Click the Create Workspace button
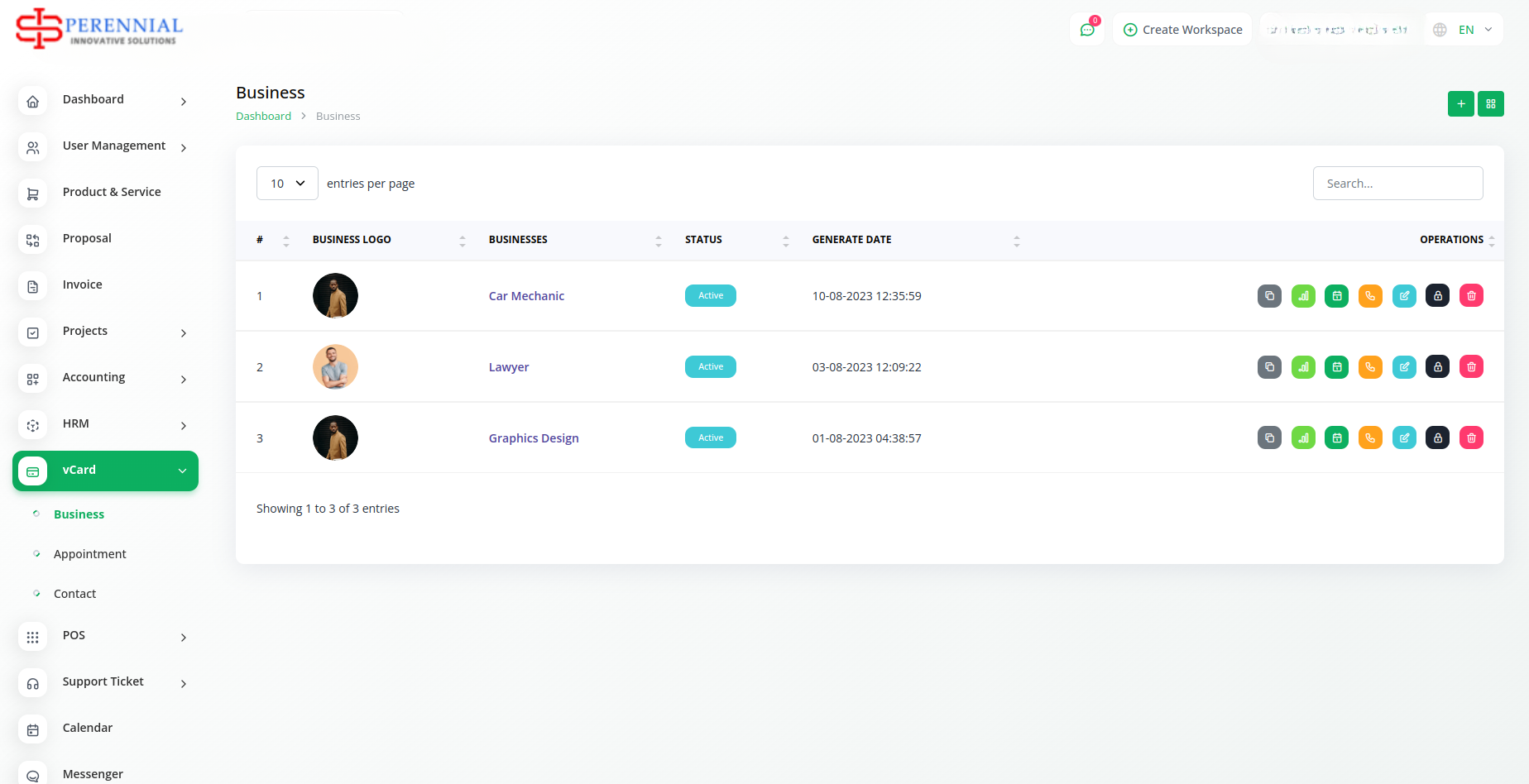 (x=1182, y=30)
